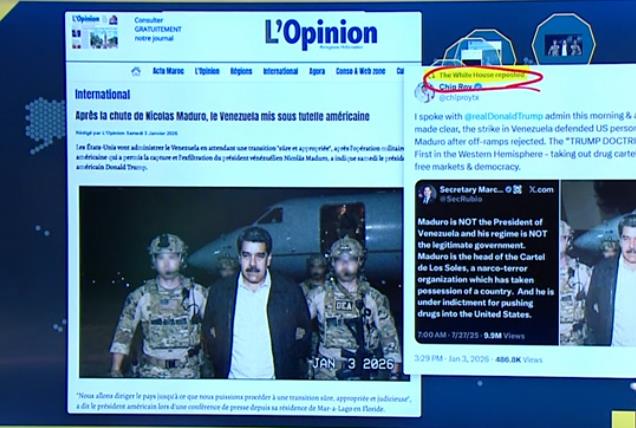Image resolution: width=636 pixels, height=428 pixels.
Task: Open the headline 'Après la chute de Nicolas Maduro'
Action: 222,116
